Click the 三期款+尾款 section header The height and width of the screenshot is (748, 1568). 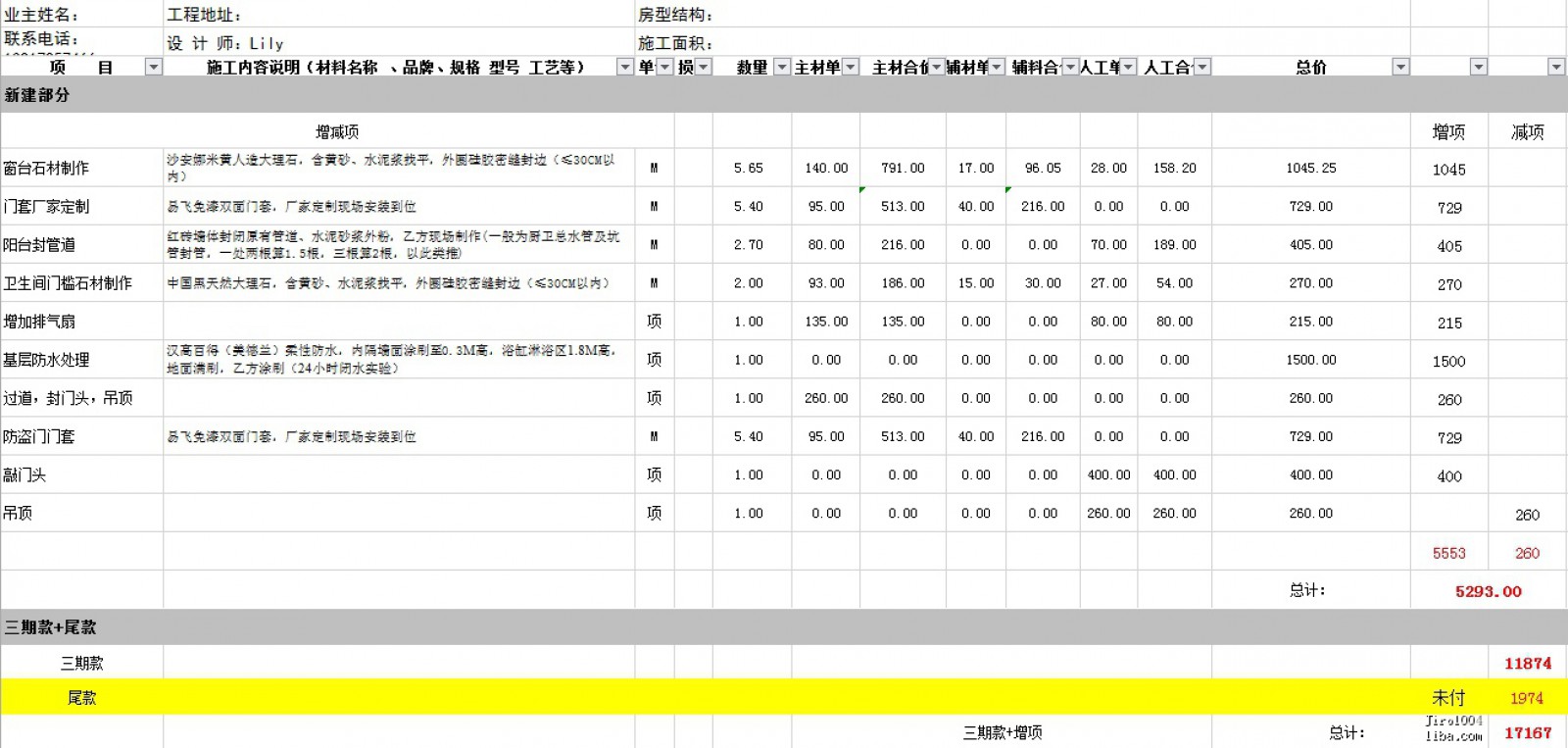[51, 627]
